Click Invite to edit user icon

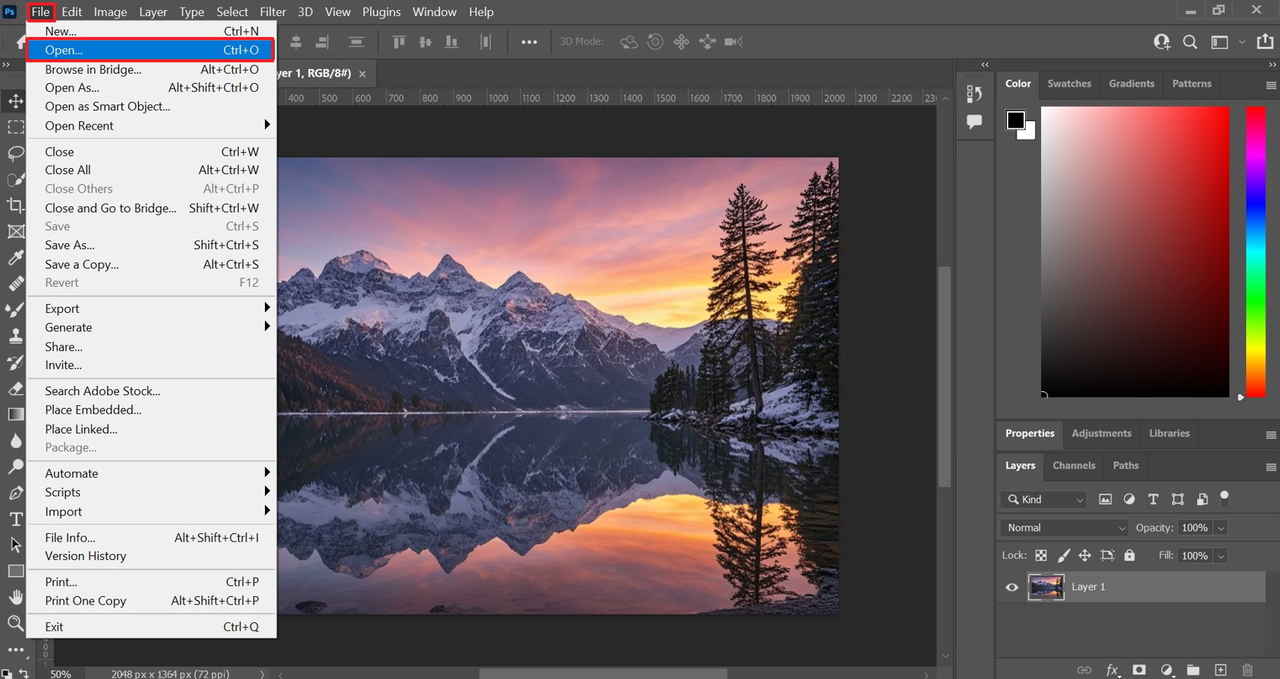(x=1162, y=42)
